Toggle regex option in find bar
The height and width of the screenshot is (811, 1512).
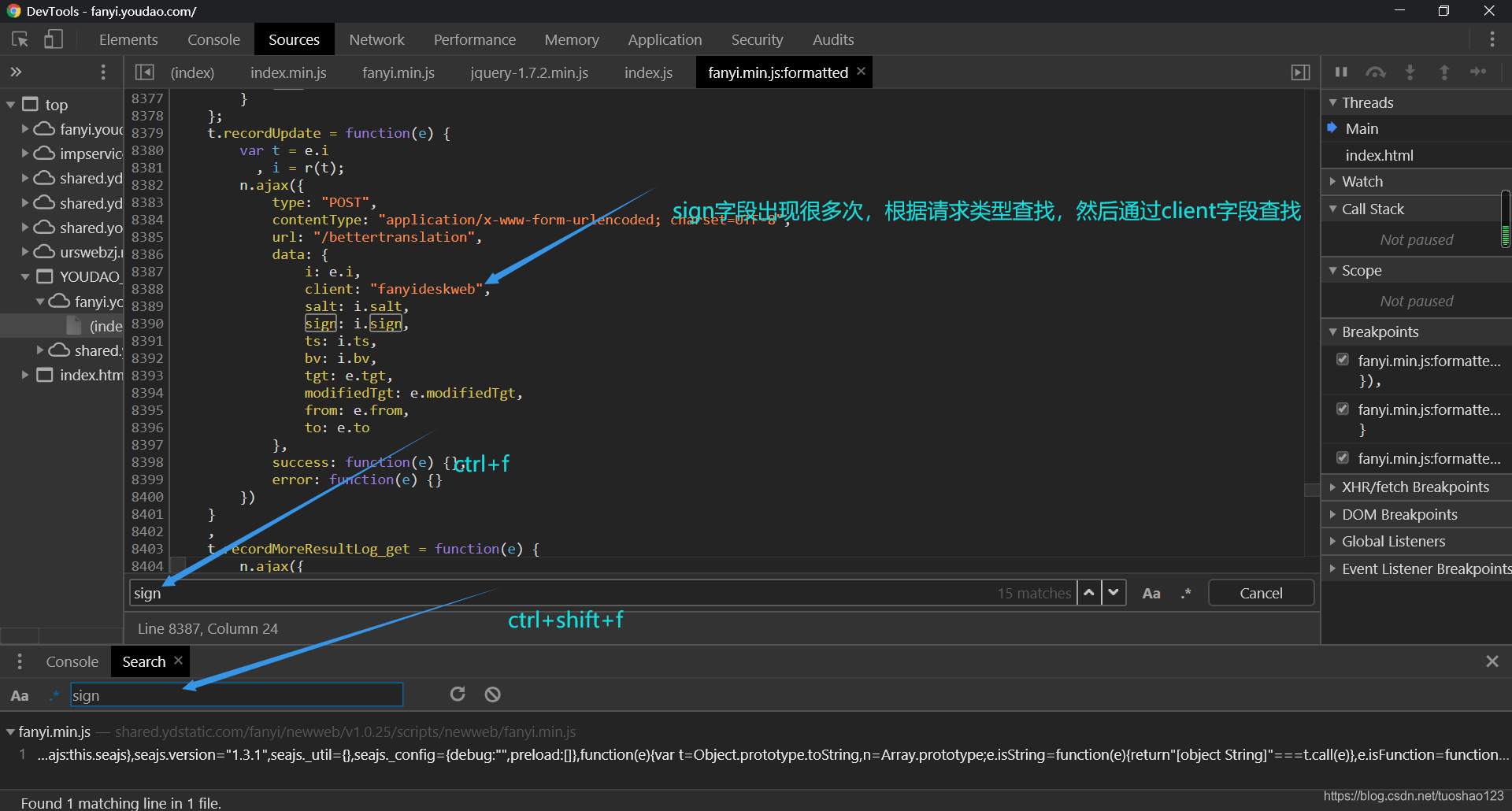tap(1186, 593)
